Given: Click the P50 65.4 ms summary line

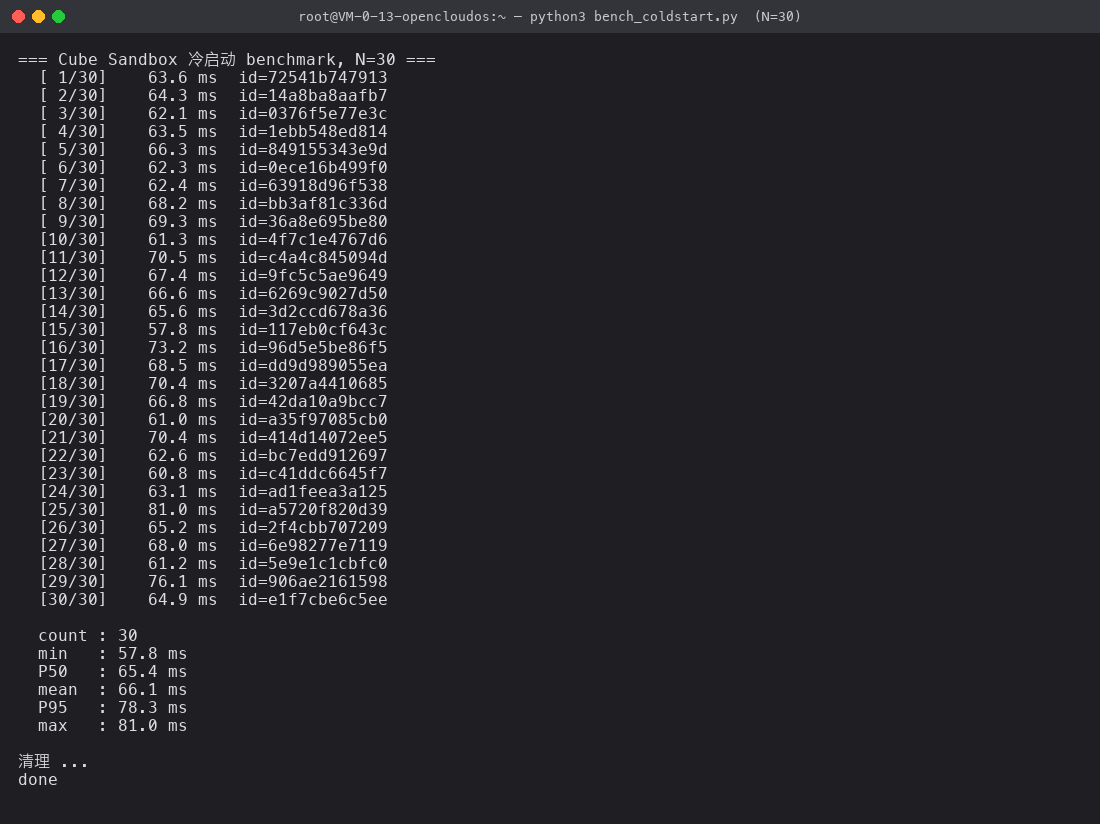Looking at the screenshot, I should click(x=112, y=672).
